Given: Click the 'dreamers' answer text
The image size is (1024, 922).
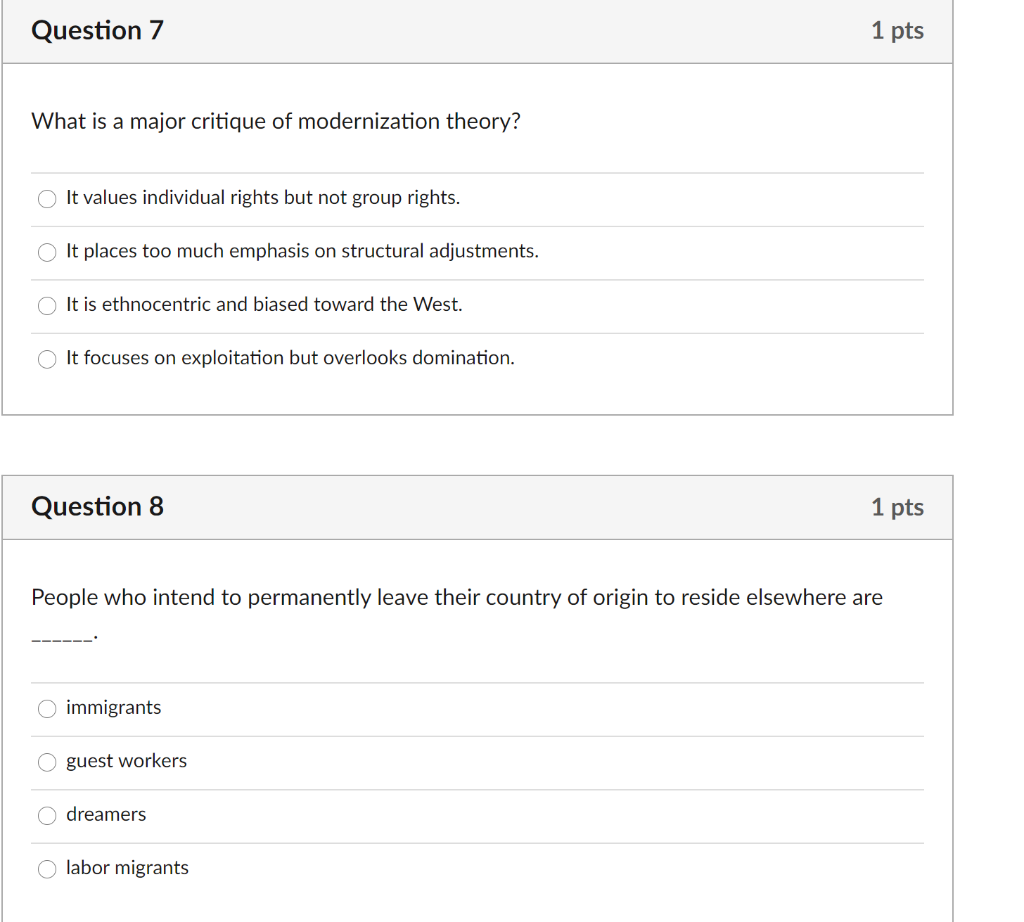Looking at the screenshot, I should pos(106,814).
